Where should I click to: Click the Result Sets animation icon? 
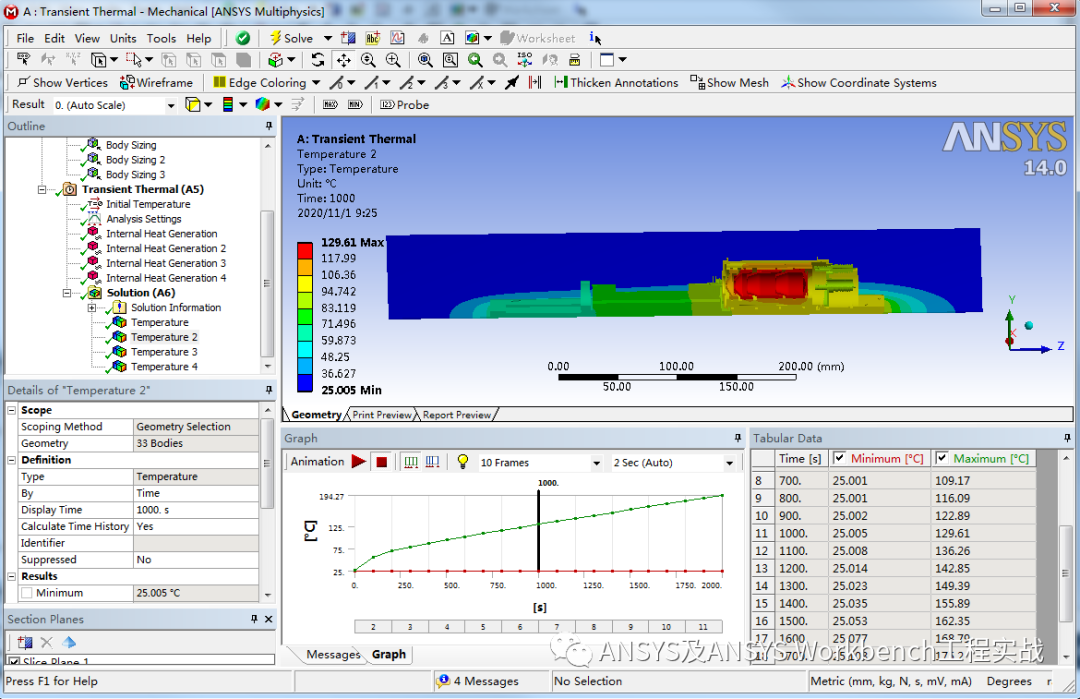click(x=433, y=462)
